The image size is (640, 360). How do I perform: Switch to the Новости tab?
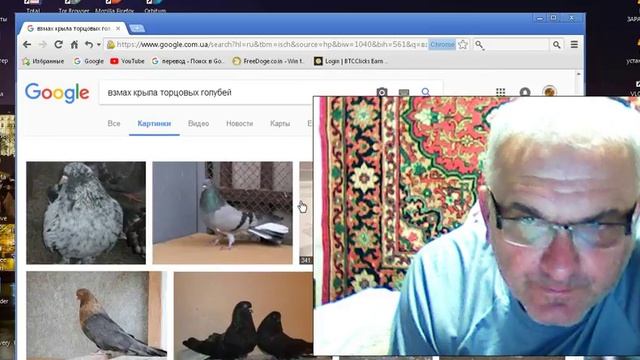point(240,124)
